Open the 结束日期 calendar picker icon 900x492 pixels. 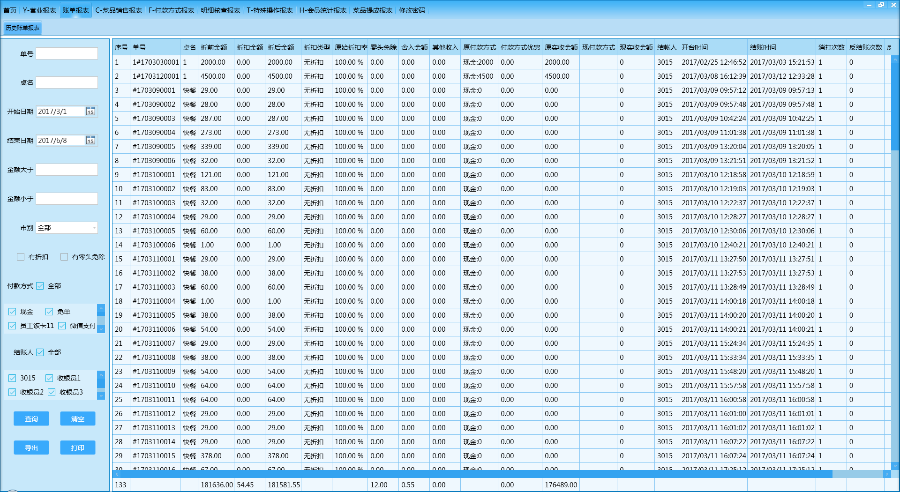(x=90, y=141)
